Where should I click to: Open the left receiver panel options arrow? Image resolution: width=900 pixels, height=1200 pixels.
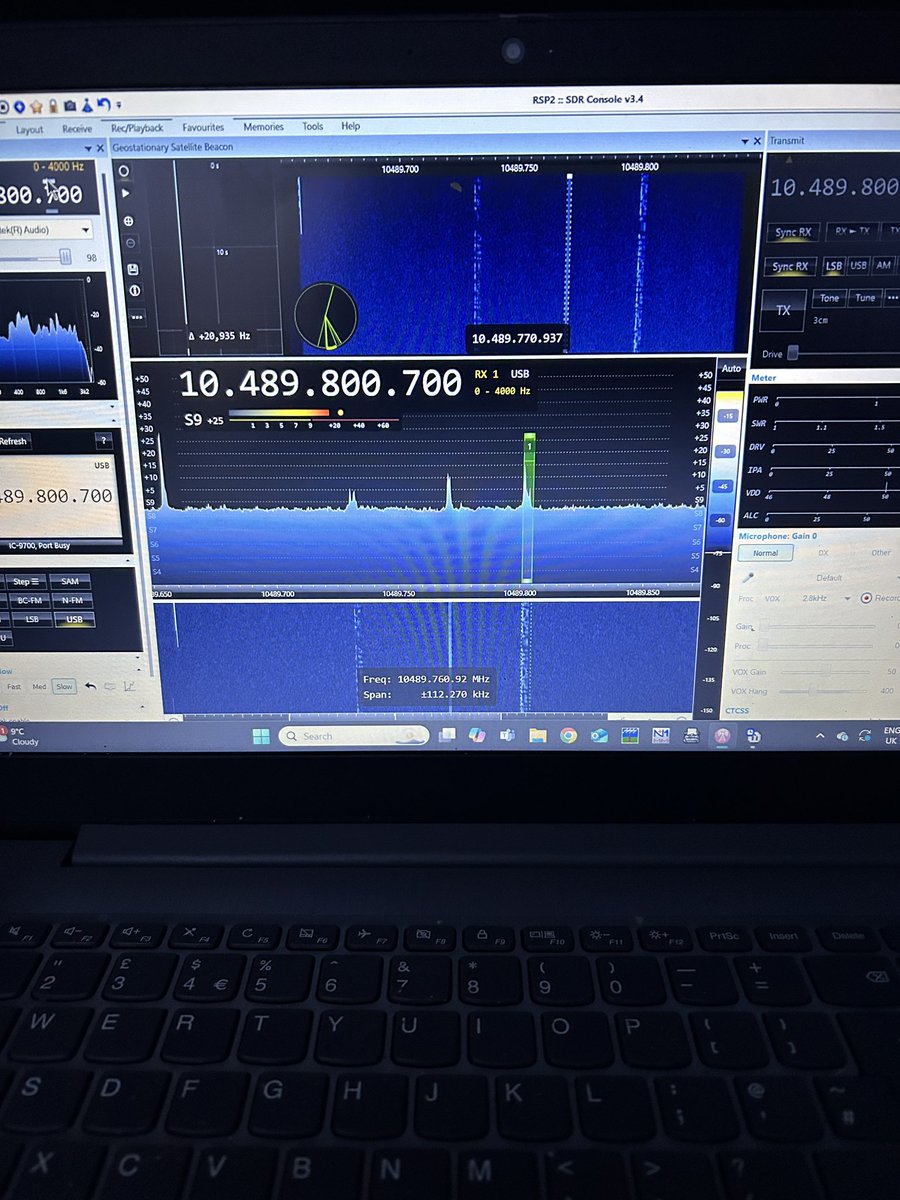(x=88, y=149)
